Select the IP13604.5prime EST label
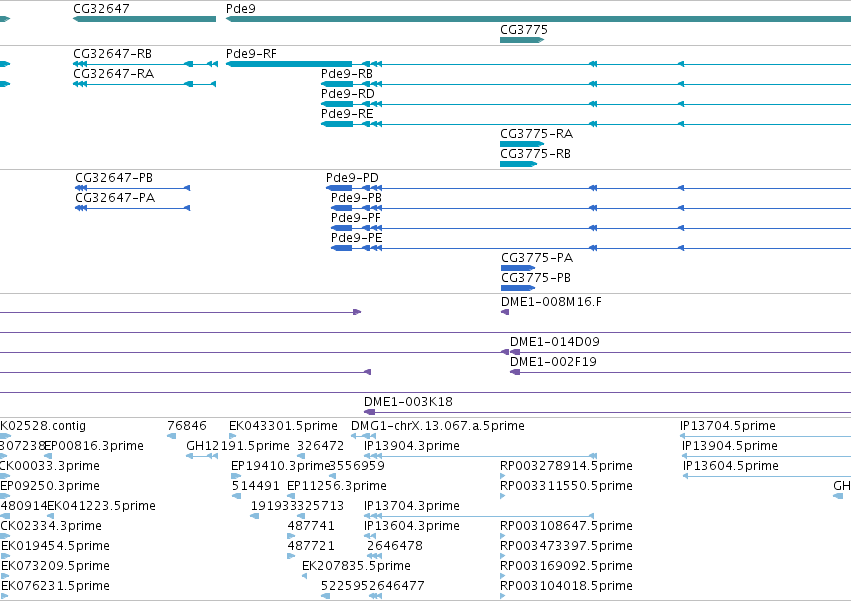The image size is (851, 601). tap(731, 466)
